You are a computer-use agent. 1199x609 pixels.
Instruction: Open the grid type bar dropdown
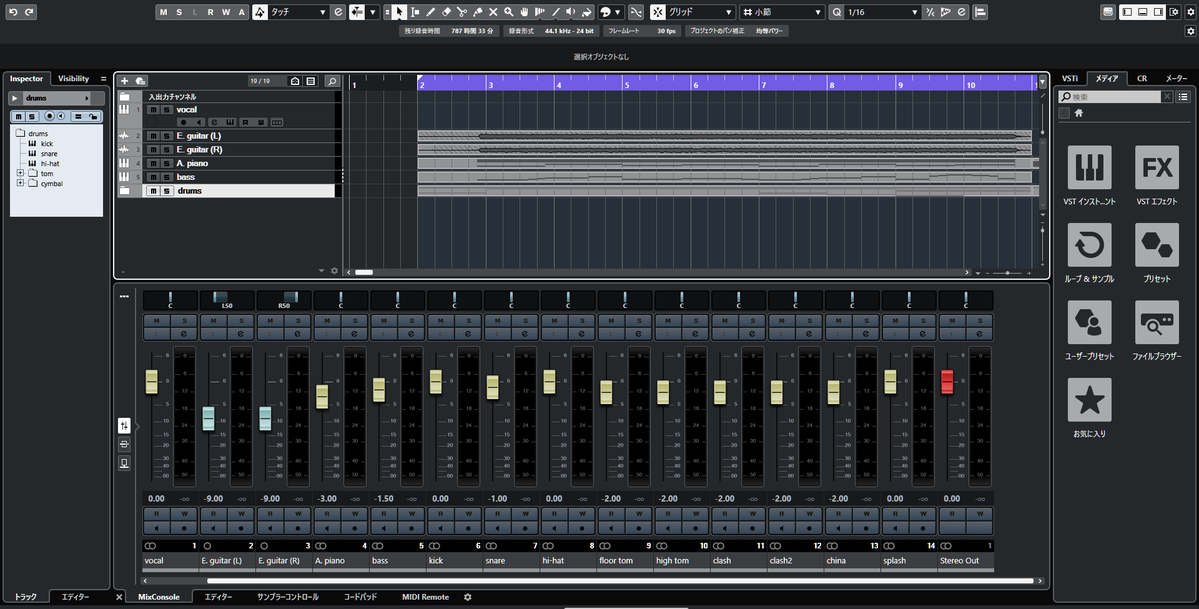click(x=782, y=12)
